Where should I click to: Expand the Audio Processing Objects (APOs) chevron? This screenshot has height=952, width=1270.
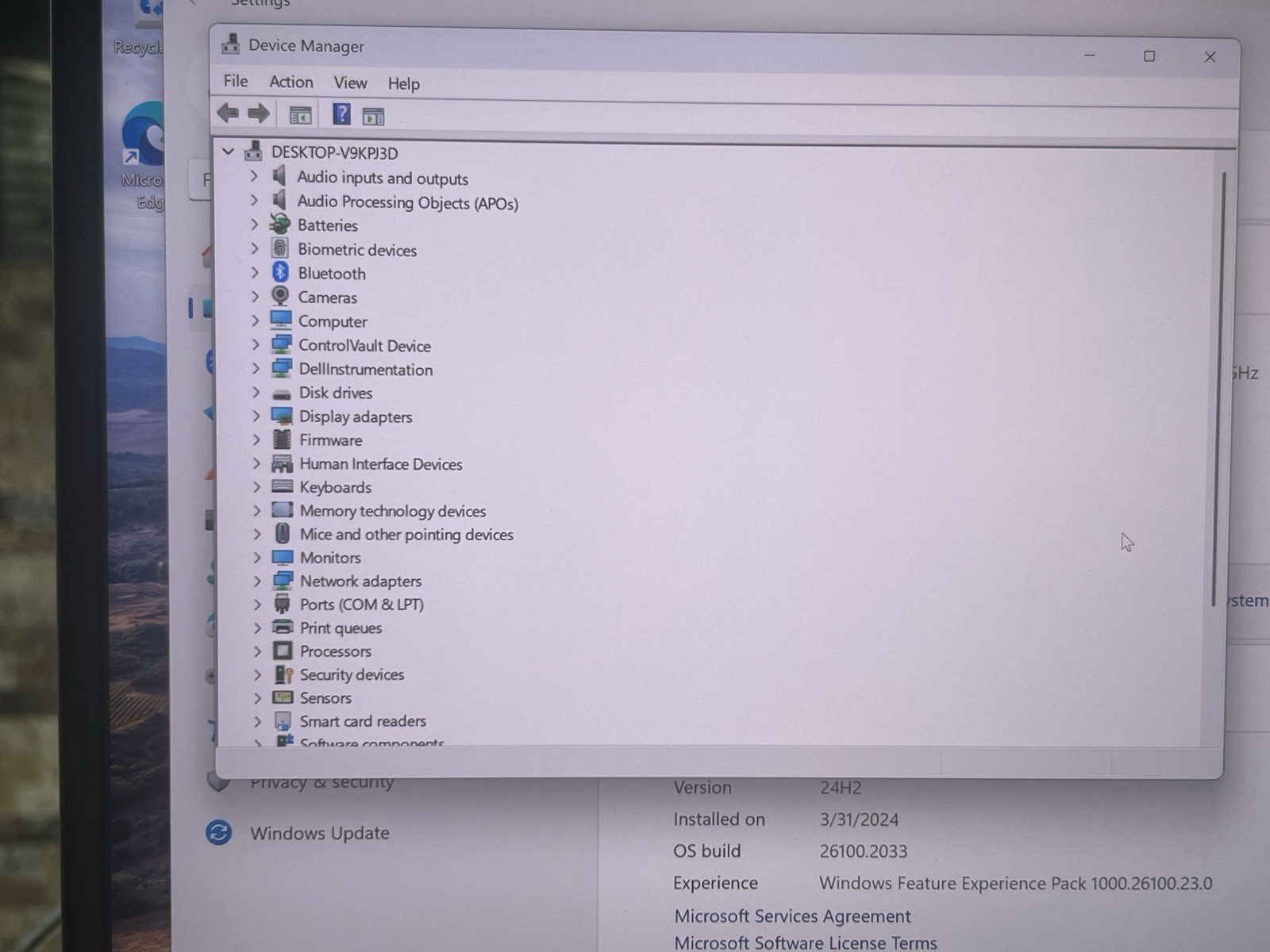click(255, 201)
